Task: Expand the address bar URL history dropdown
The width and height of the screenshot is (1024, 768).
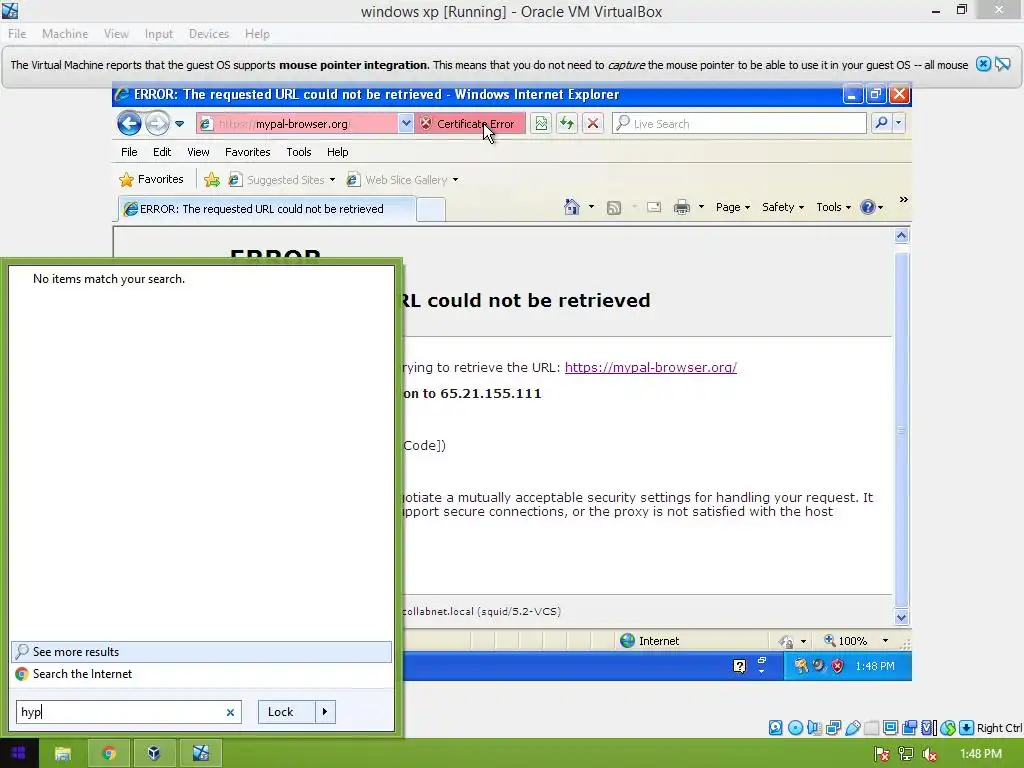Action: click(406, 123)
